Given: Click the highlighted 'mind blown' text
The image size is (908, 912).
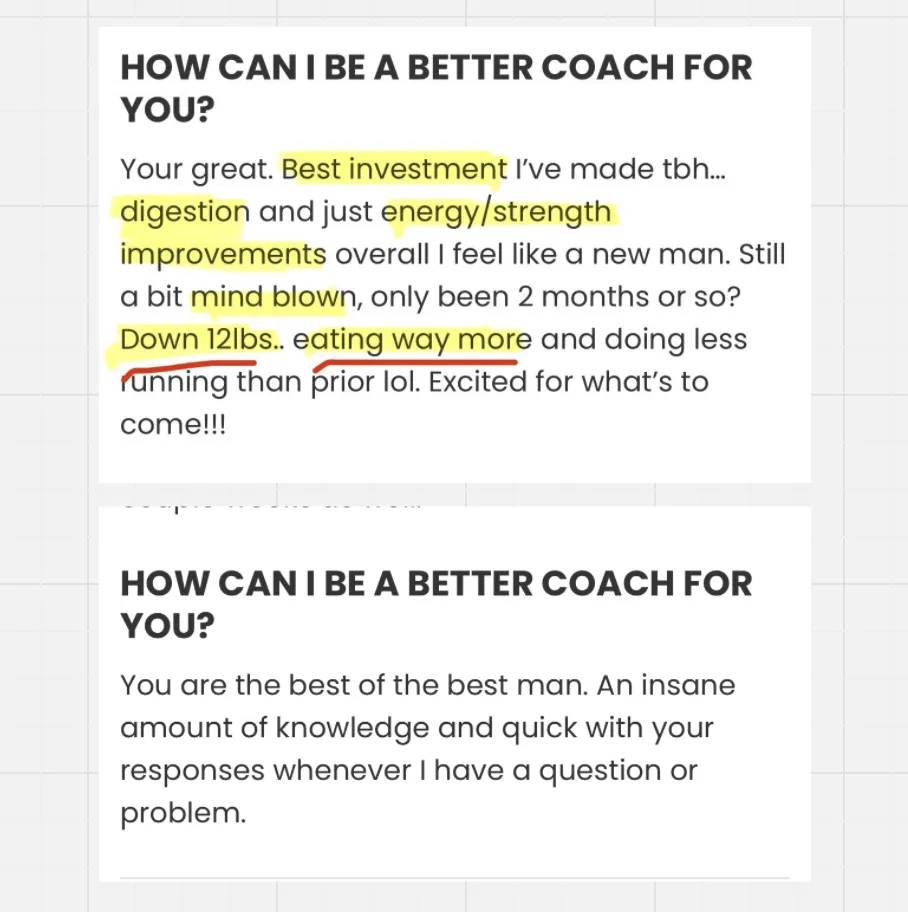Looking at the screenshot, I should pyautogui.click(x=273, y=297).
